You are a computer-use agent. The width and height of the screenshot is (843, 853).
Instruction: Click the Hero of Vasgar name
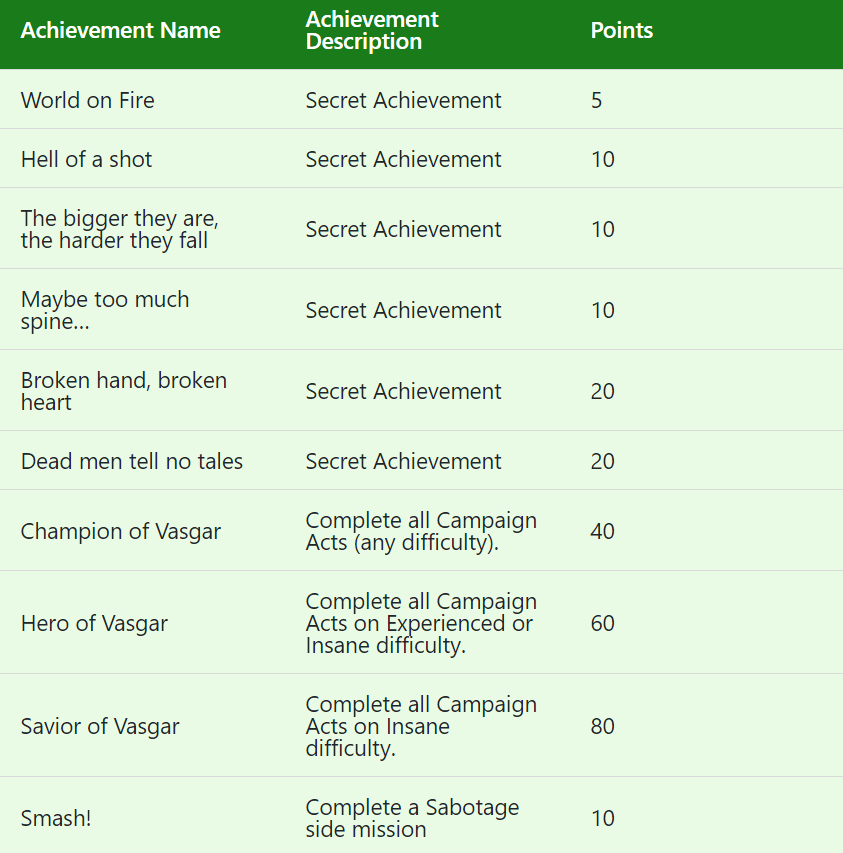94,623
